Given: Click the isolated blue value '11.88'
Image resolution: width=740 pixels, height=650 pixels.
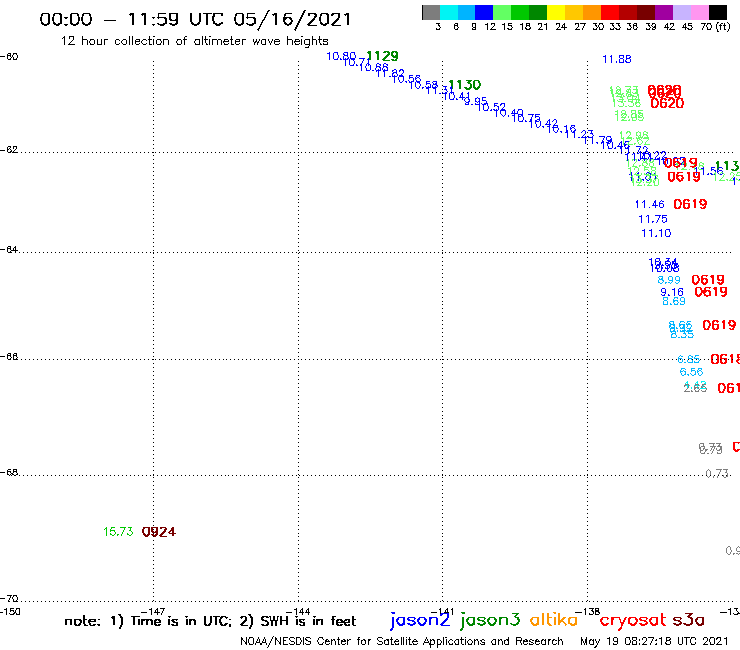Looking at the screenshot, I should (x=617, y=59).
